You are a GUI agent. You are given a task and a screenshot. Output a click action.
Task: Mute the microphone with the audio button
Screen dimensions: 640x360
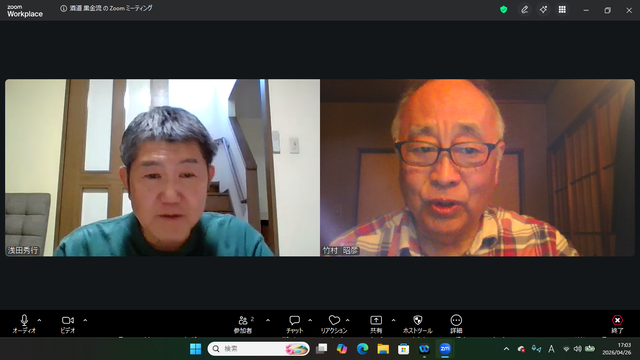pyautogui.click(x=24, y=324)
